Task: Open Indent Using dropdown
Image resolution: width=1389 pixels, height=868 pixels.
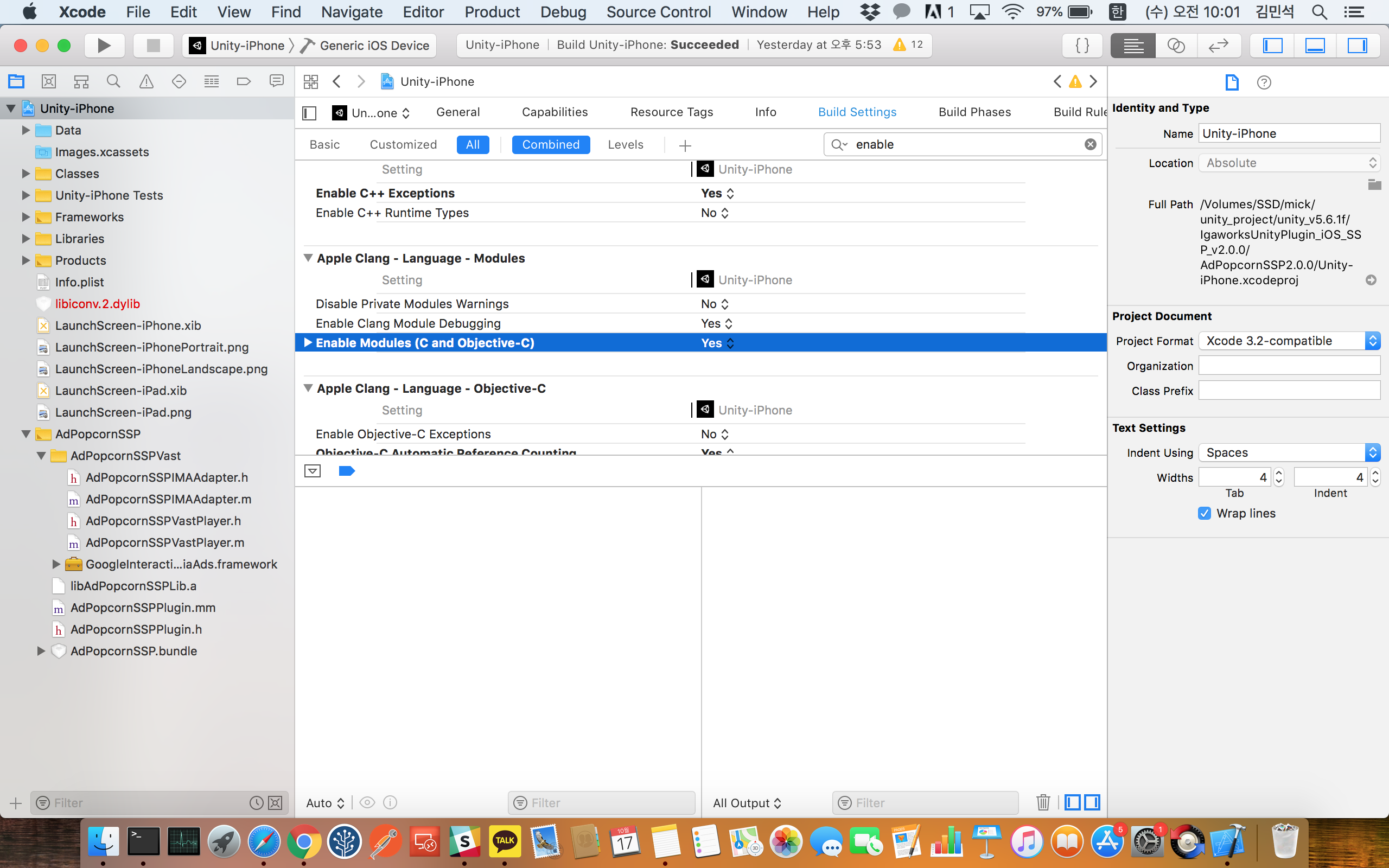Action: [1289, 452]
